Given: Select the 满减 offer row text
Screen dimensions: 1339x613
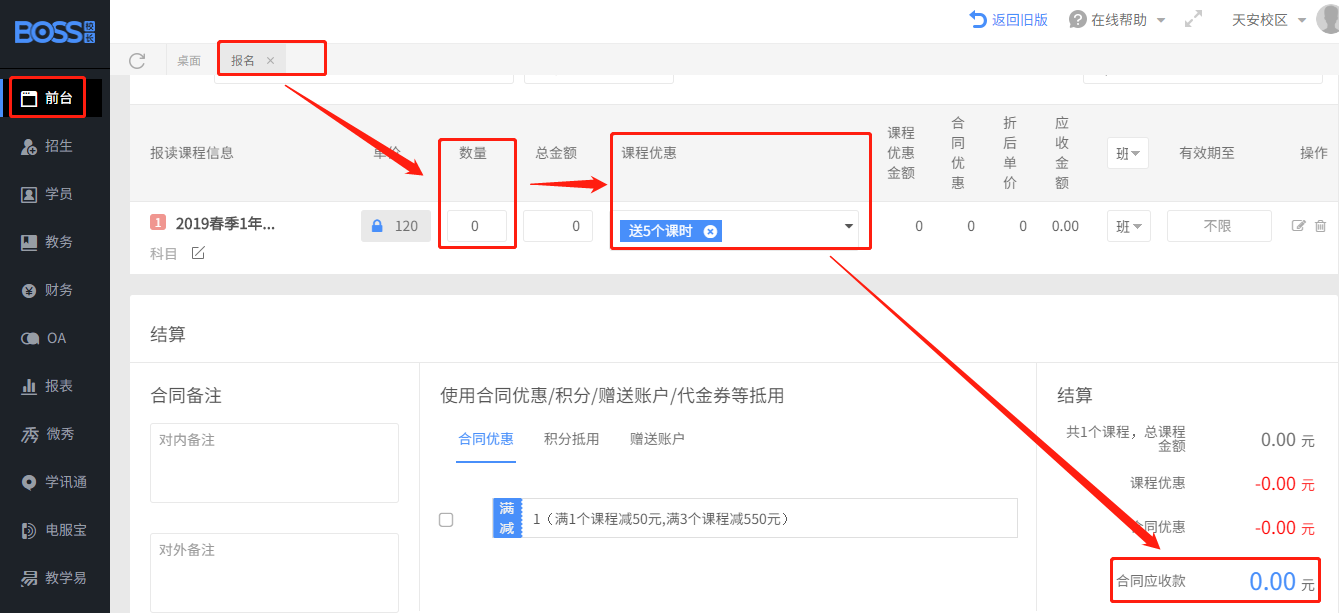Looking at the screenshot, I should [x=661, y=519].
